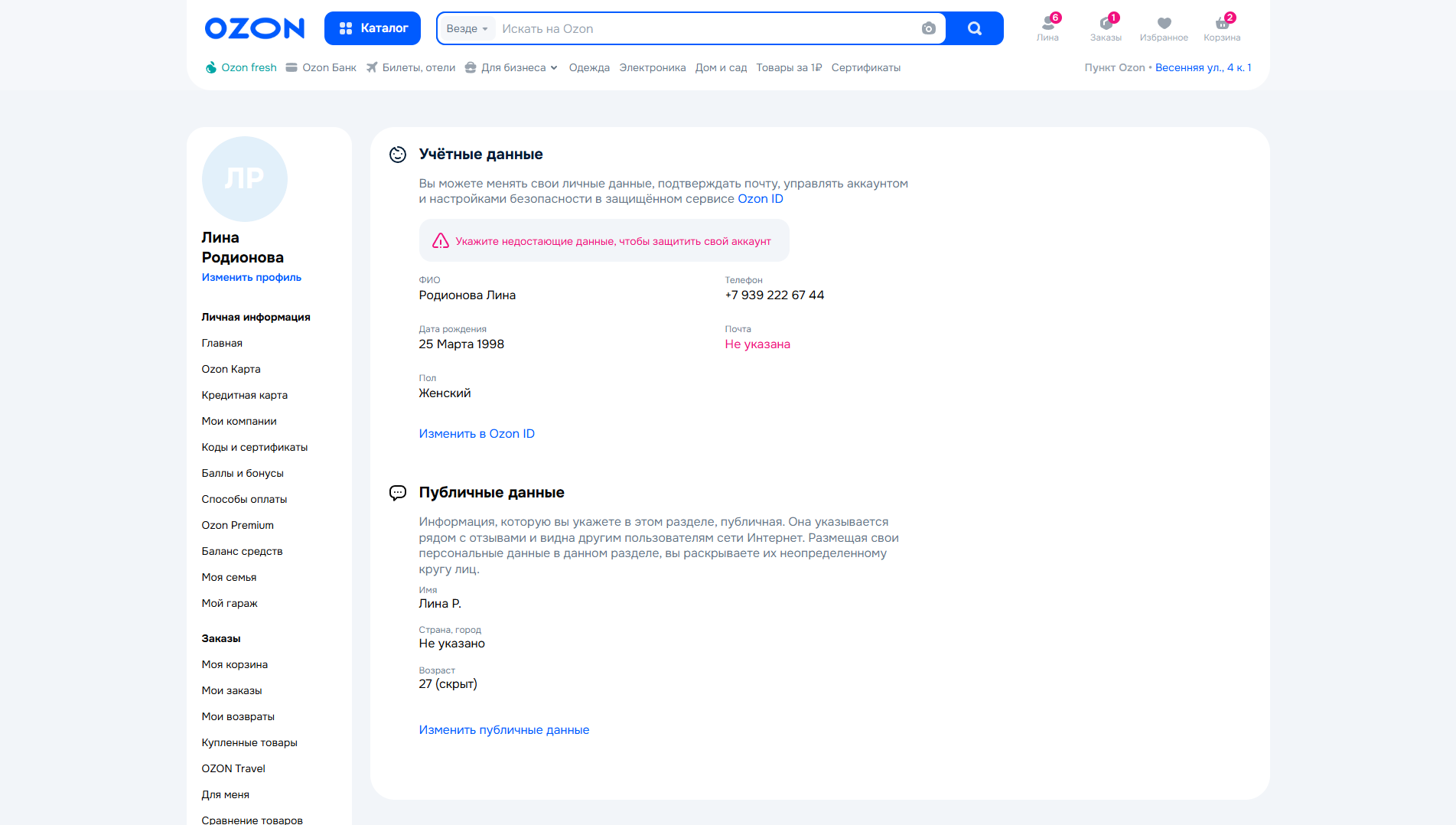
Task: Open Мои заказы in the sidebar
Action: point(232,690)
